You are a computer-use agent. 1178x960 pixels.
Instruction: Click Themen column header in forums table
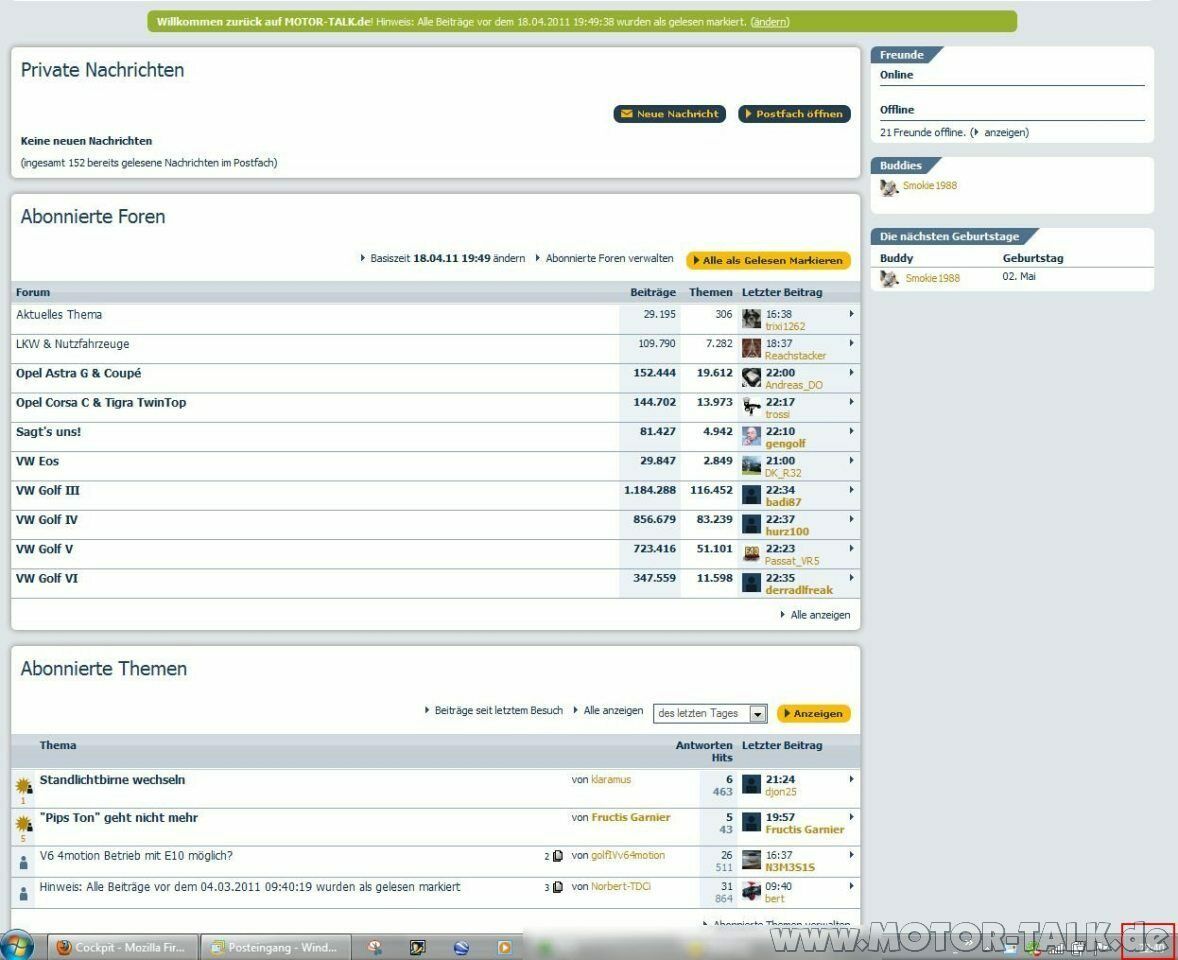point(710,292)
